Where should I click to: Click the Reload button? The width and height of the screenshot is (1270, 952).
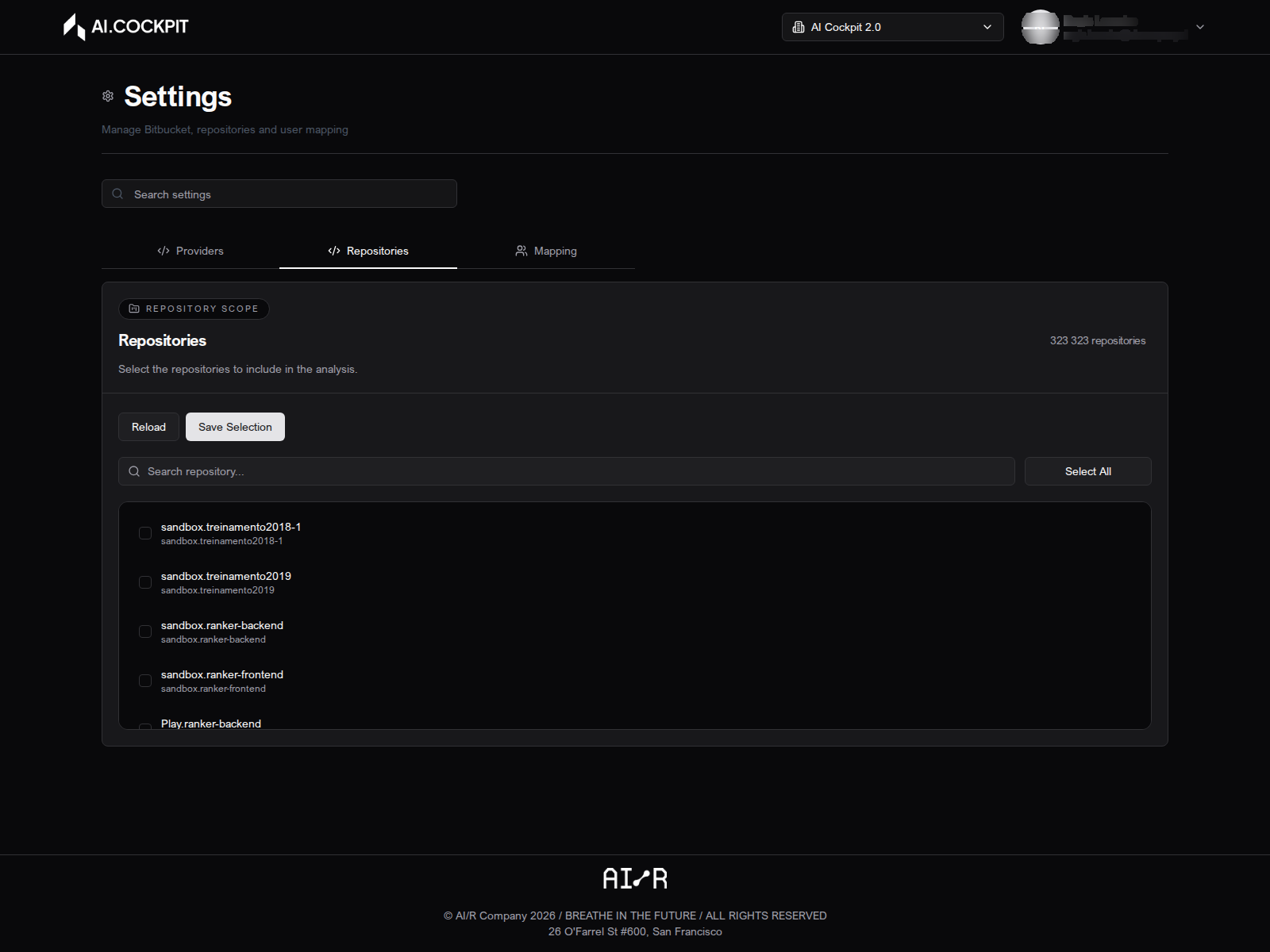148,427
